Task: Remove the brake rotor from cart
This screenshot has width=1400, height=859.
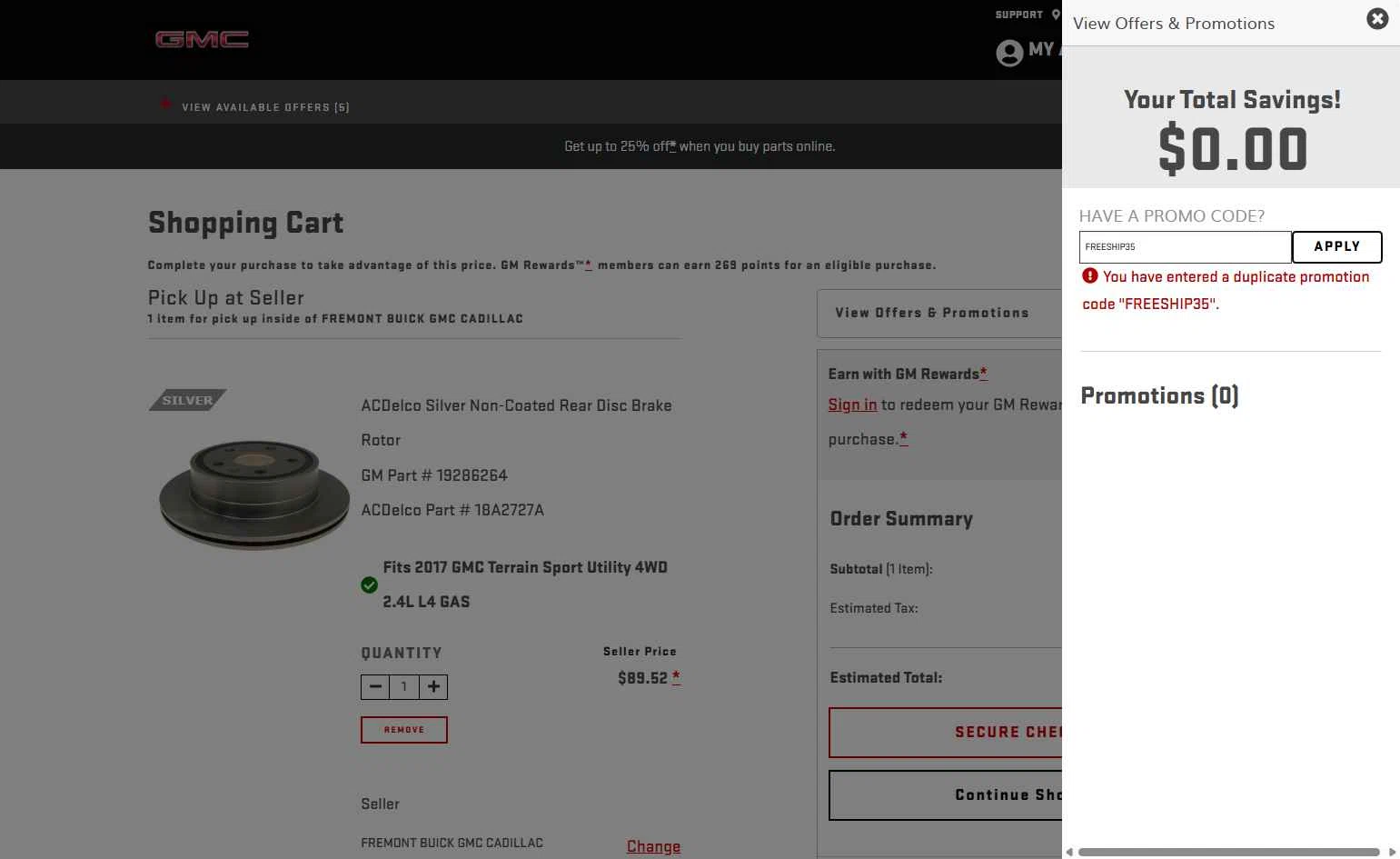Action: 404,729
